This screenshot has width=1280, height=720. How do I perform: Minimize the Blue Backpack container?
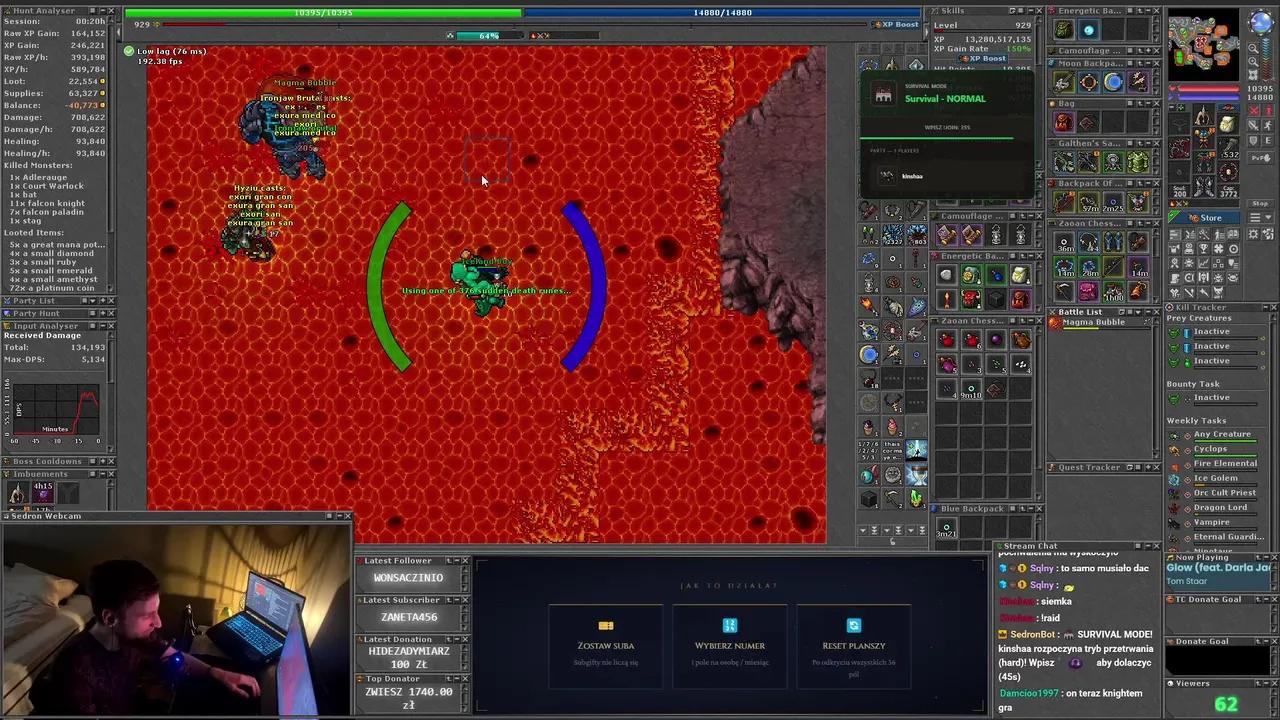(1030, 508)
